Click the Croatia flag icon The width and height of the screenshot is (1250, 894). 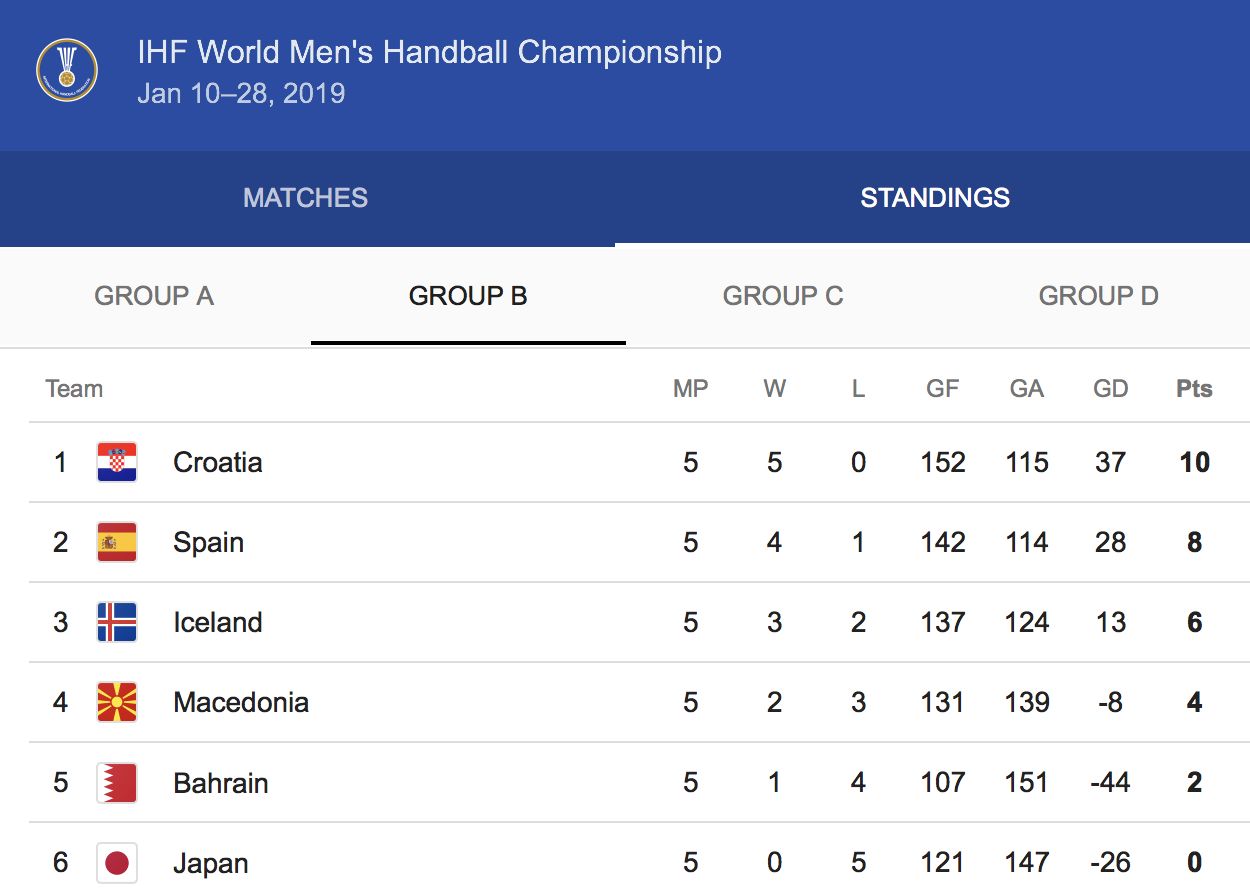click(x=117, y=462)
